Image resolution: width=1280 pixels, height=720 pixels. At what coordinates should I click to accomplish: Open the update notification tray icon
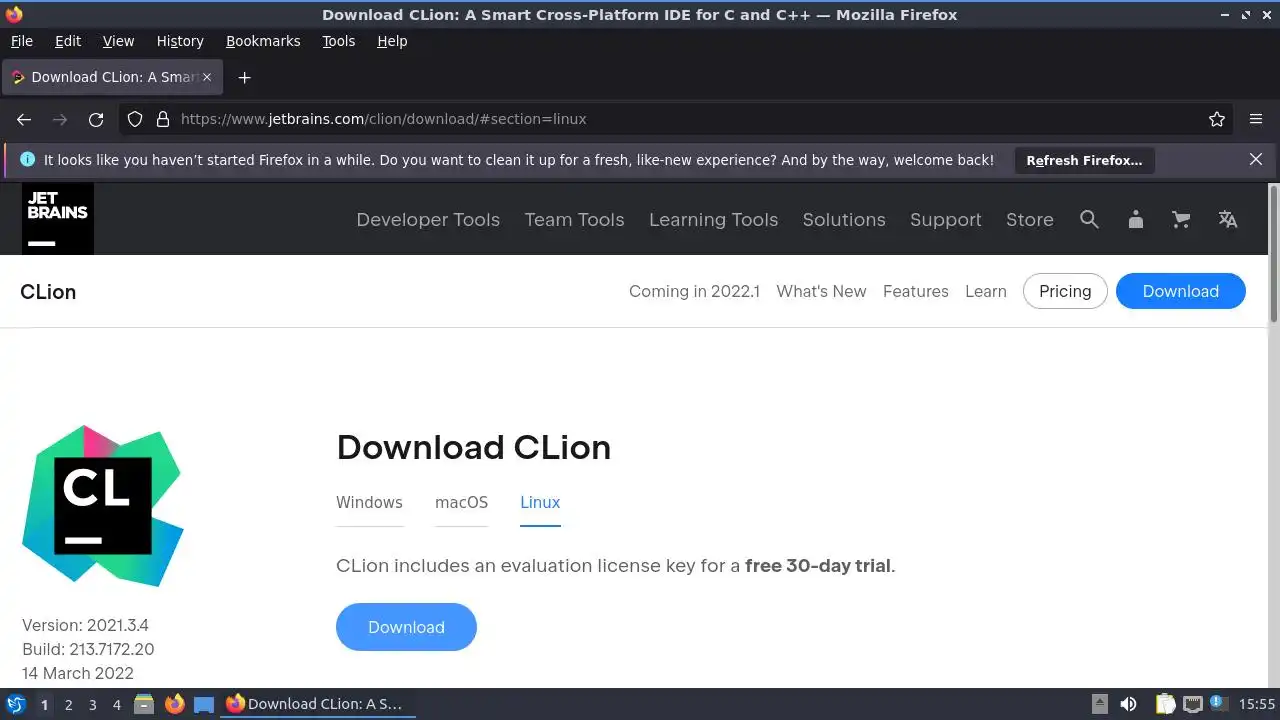pyautogui.click(x=1218, y=704)
